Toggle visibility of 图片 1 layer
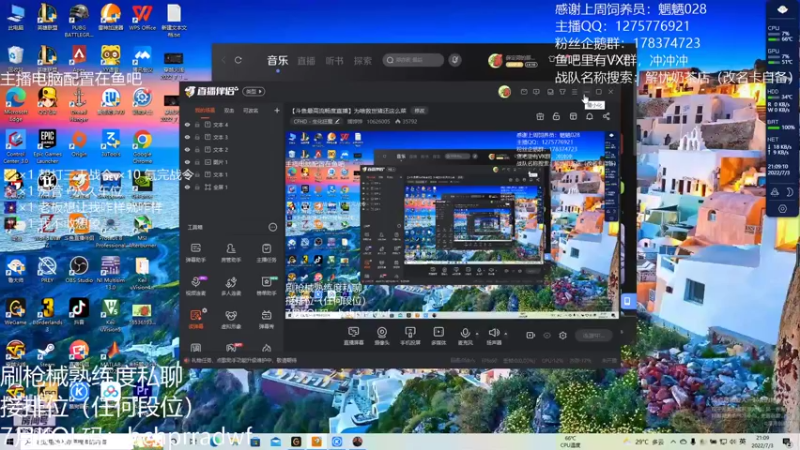800x450 pixels. [187, 162]
